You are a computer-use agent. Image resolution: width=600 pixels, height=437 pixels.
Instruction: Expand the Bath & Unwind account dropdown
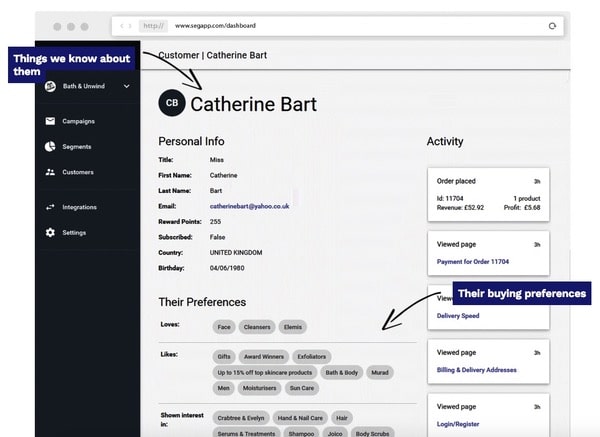point(127,87)
